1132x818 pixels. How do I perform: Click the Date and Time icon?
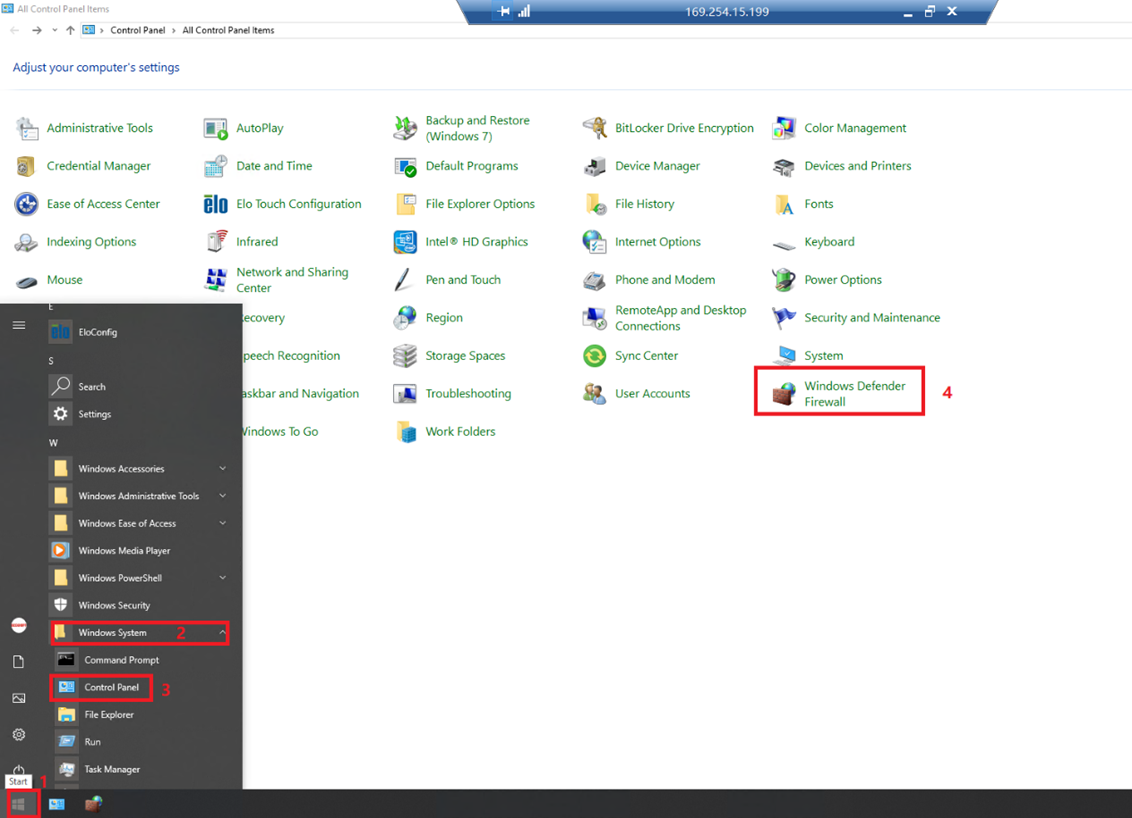(x=216, y=166)
